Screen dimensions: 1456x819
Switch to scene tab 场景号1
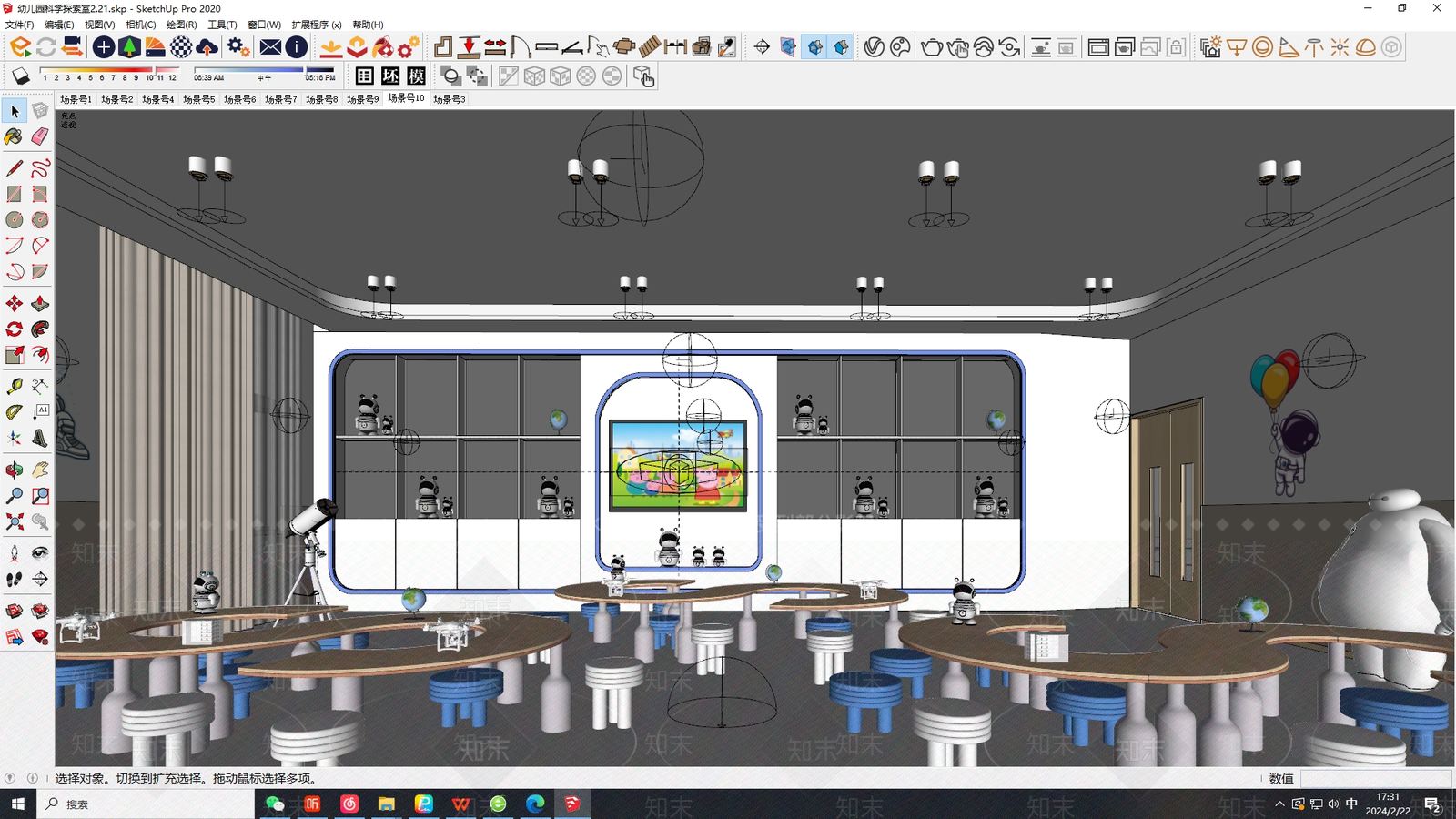[x=76, y=99]
